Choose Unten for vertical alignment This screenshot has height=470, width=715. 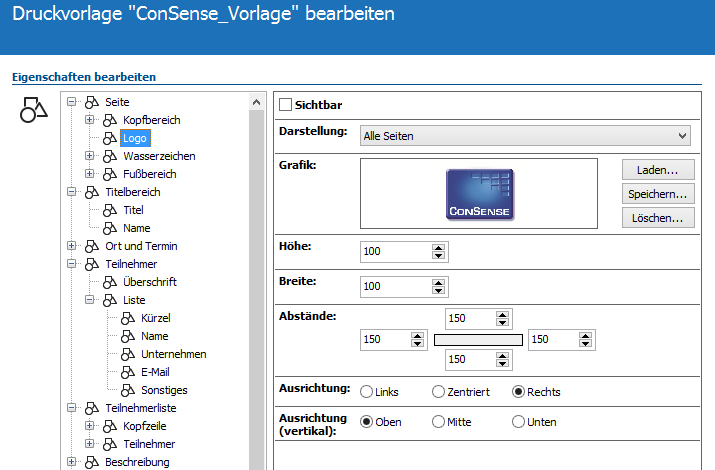point(518,422)
